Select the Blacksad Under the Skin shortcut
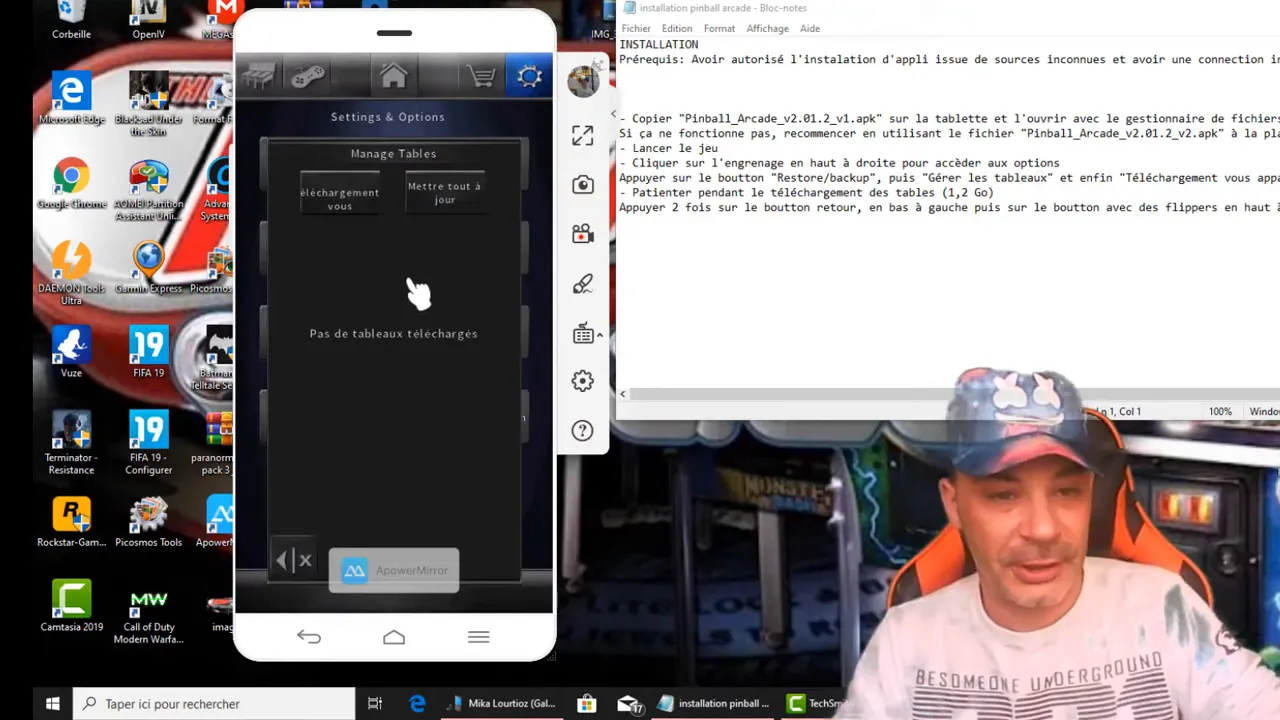The height and width of the screenshot is (720, 1280). tap(148, 106)
